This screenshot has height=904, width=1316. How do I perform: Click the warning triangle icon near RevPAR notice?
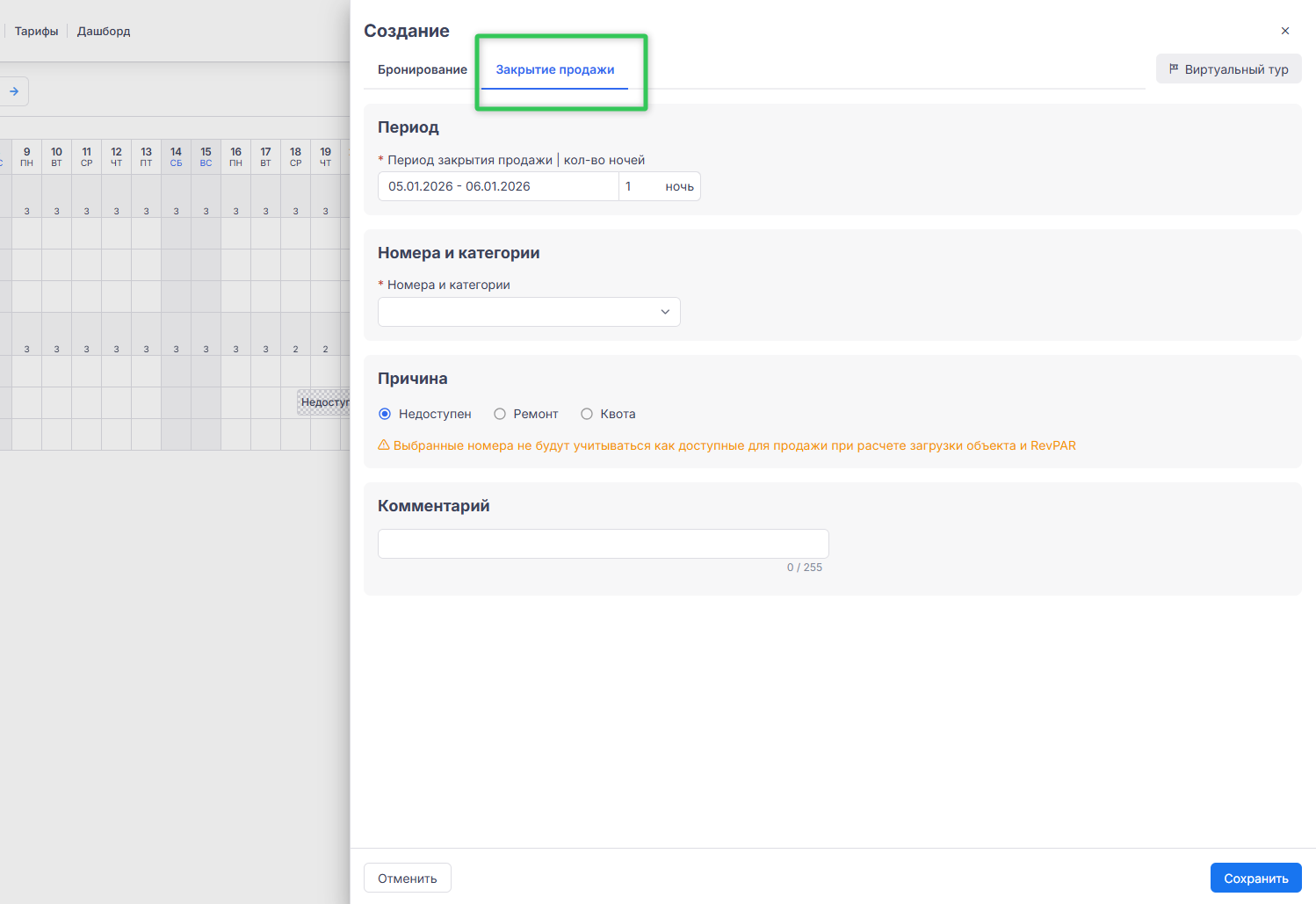(384, 445)
